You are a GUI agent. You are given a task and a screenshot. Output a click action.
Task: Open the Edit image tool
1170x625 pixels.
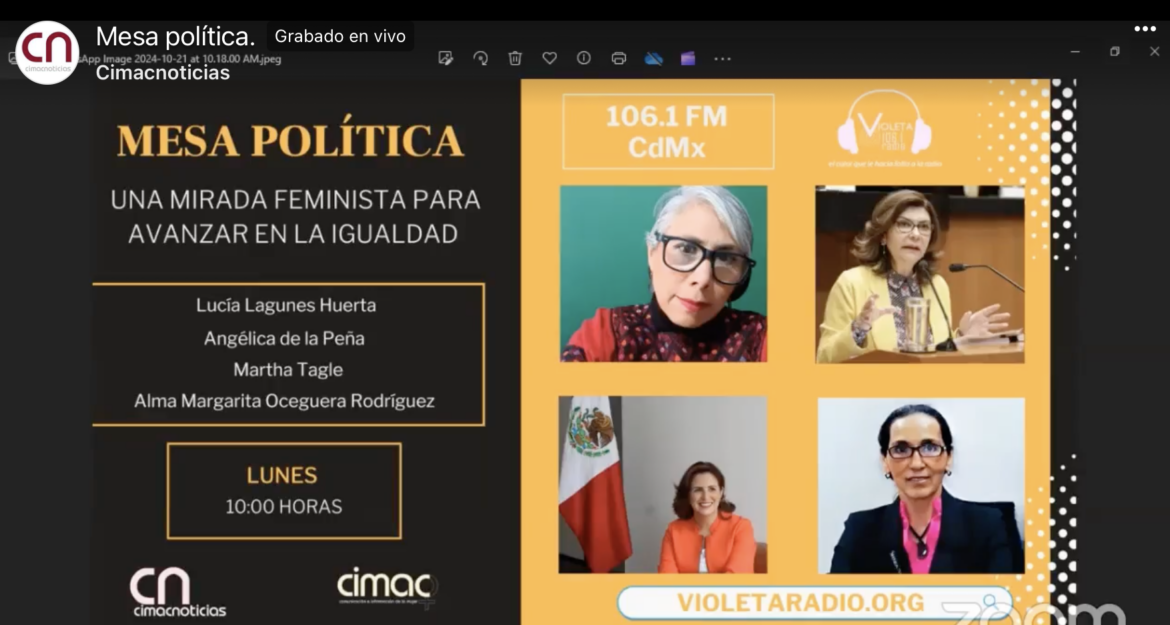(446, 58)
